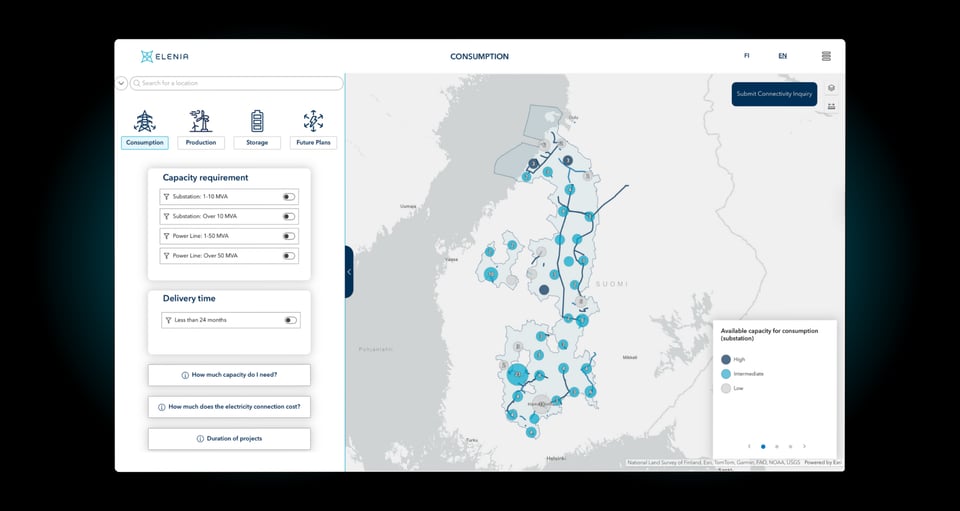Switch language to FI
The image size is (960, 511).
coord(746,56)
